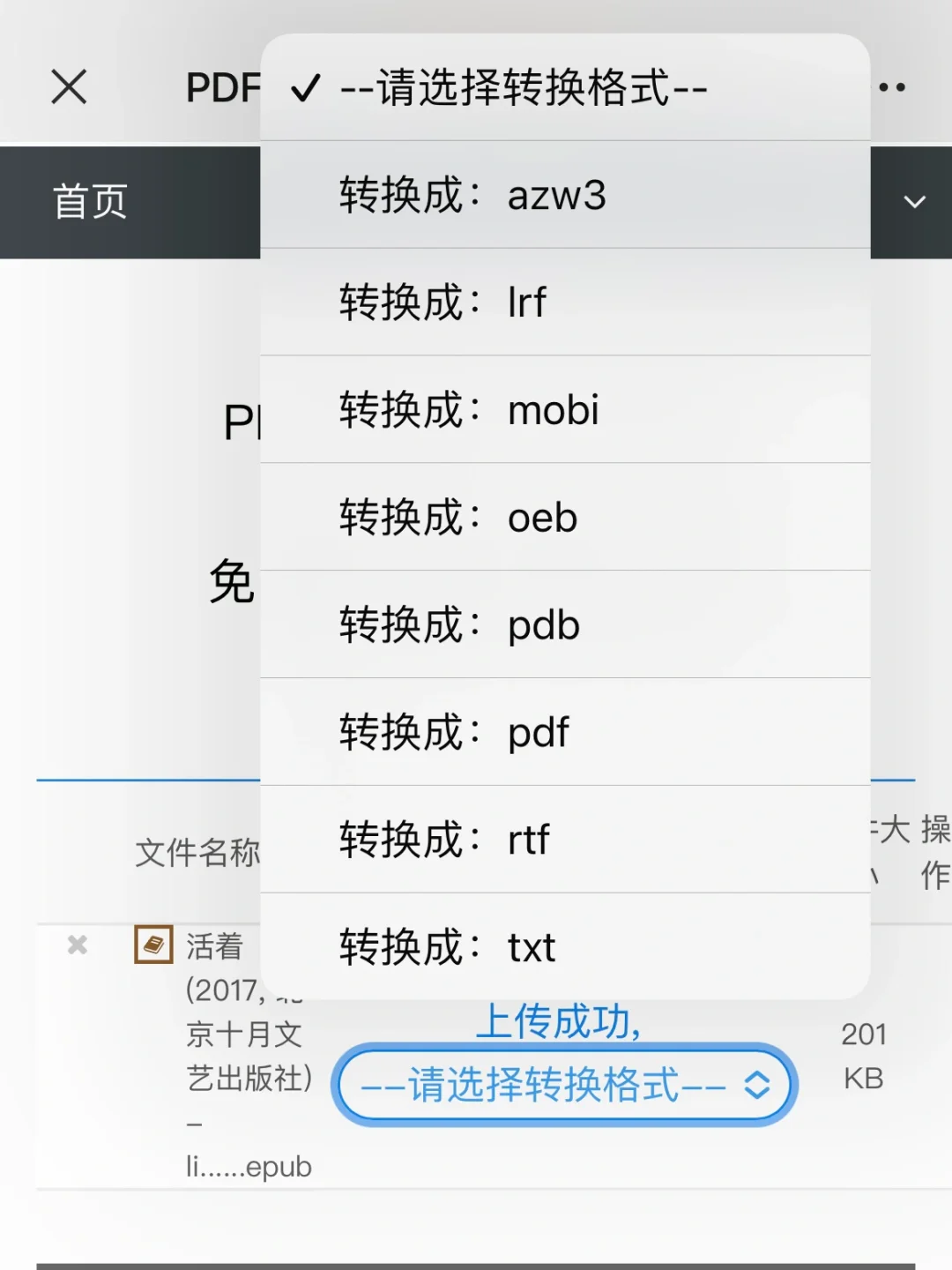The image size is (952, 1270).
Task: Pick convert to pdb format
Action: pos(565,625)
